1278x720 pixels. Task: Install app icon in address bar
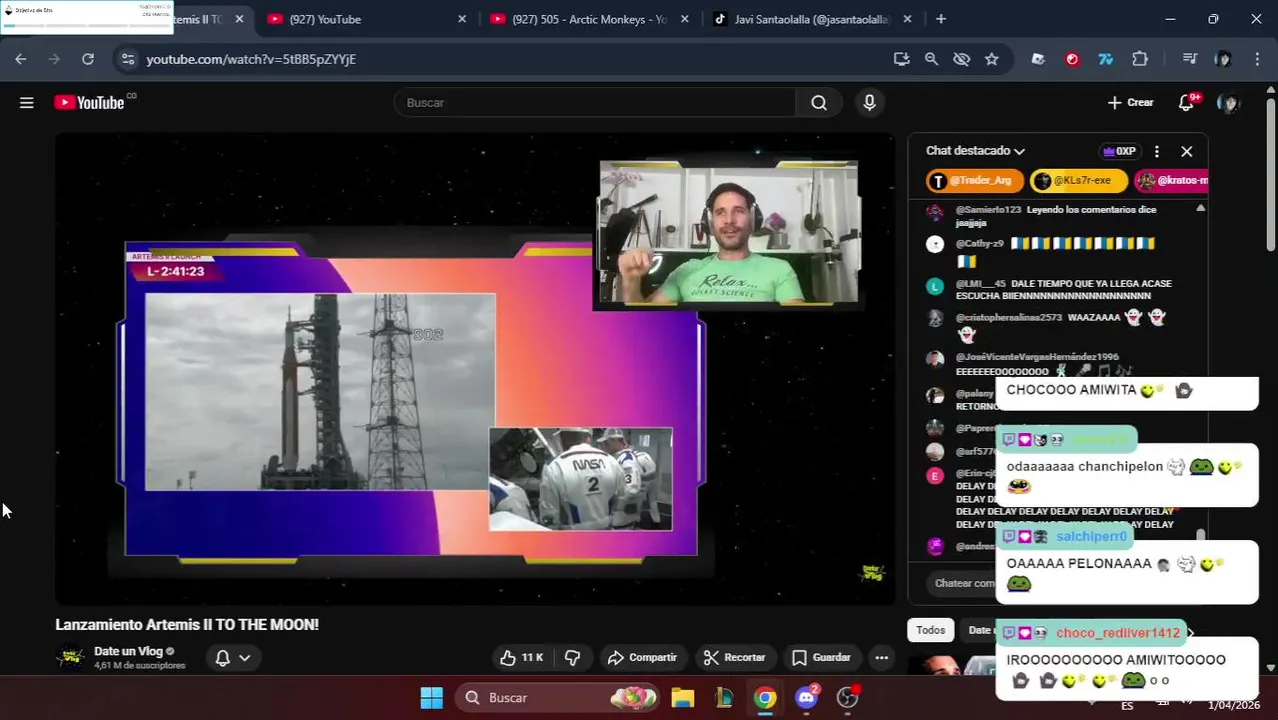[902, 59]
